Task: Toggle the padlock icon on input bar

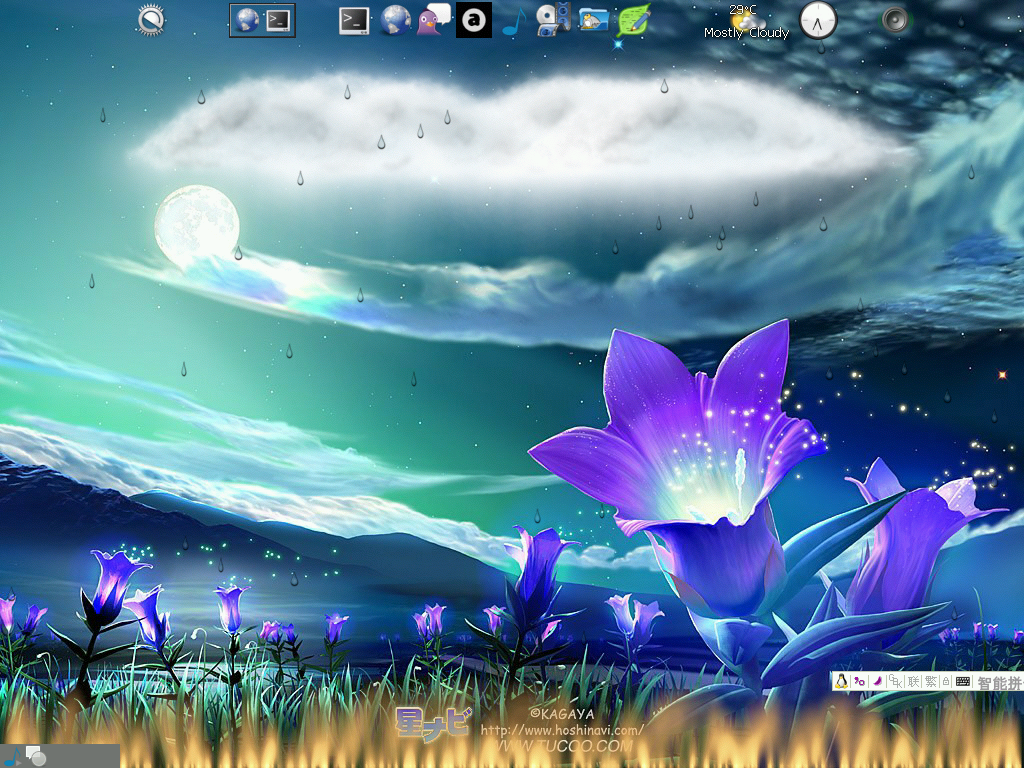Action: click(x=946, y=681)
